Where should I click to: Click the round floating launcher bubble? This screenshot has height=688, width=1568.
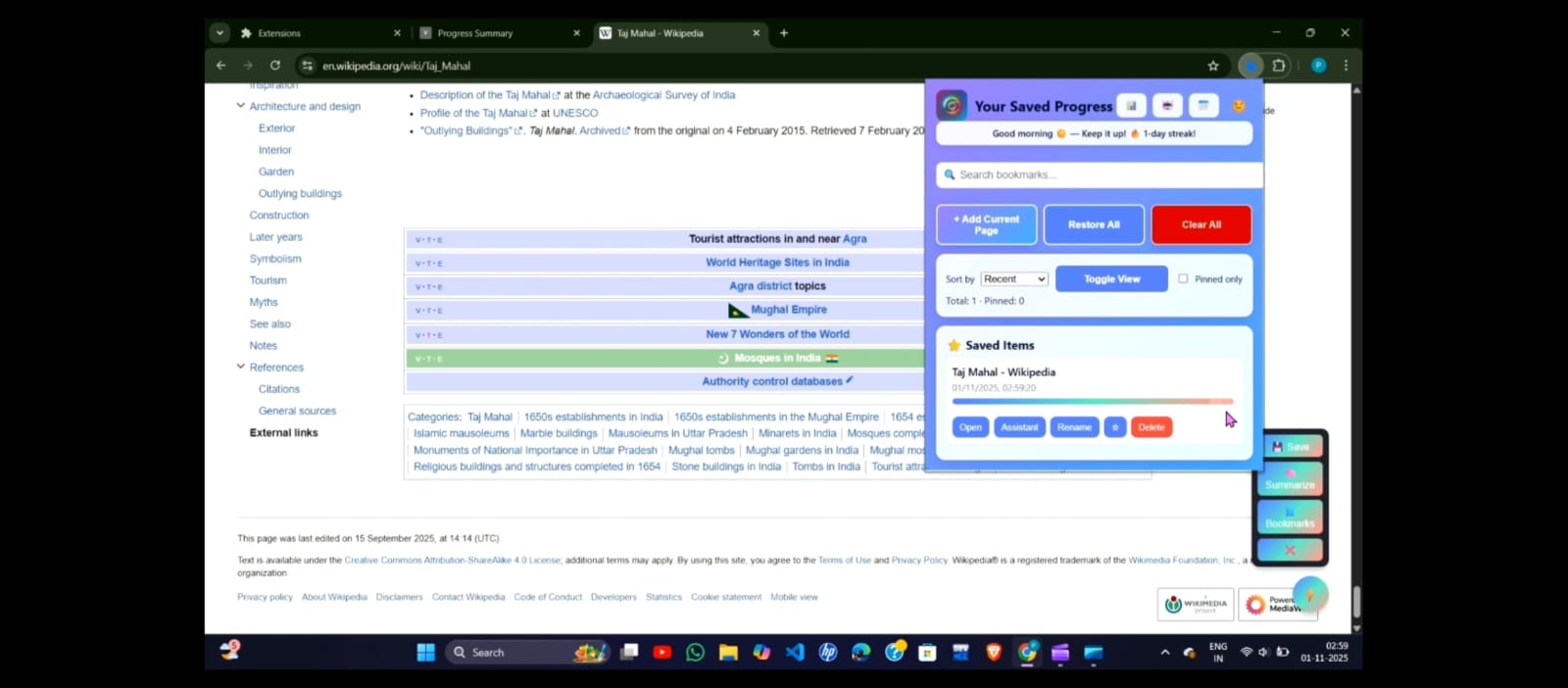coord(1310,595)
